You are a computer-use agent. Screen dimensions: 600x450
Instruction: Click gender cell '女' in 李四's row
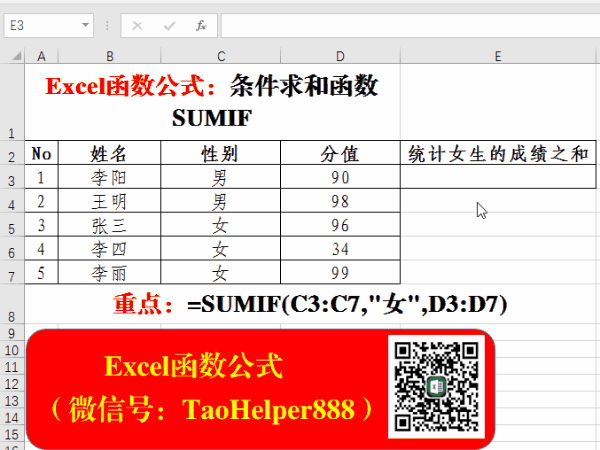[221, 249]
